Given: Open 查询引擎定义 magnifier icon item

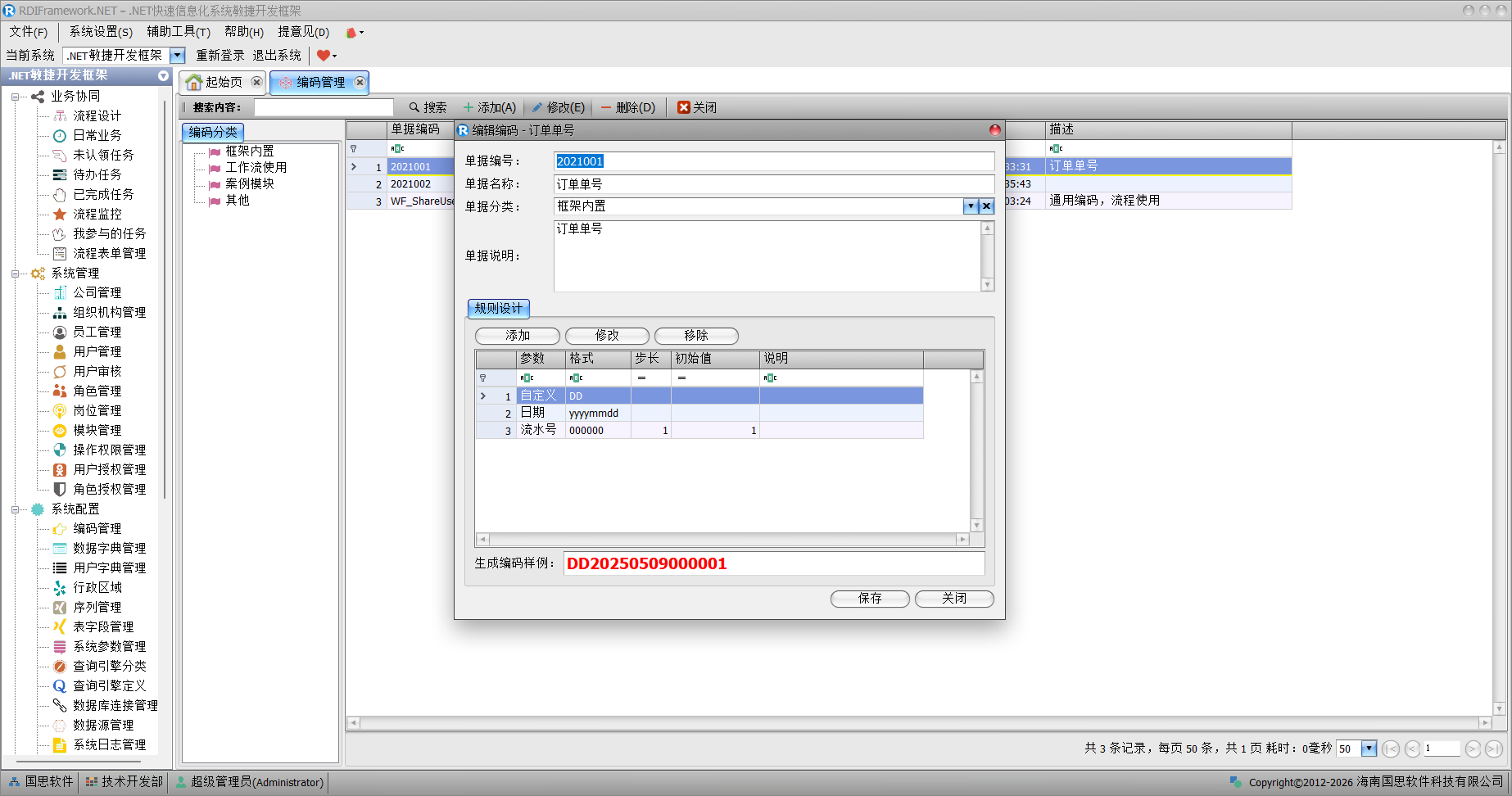Looking at the screenshot, I should [60, 685].
